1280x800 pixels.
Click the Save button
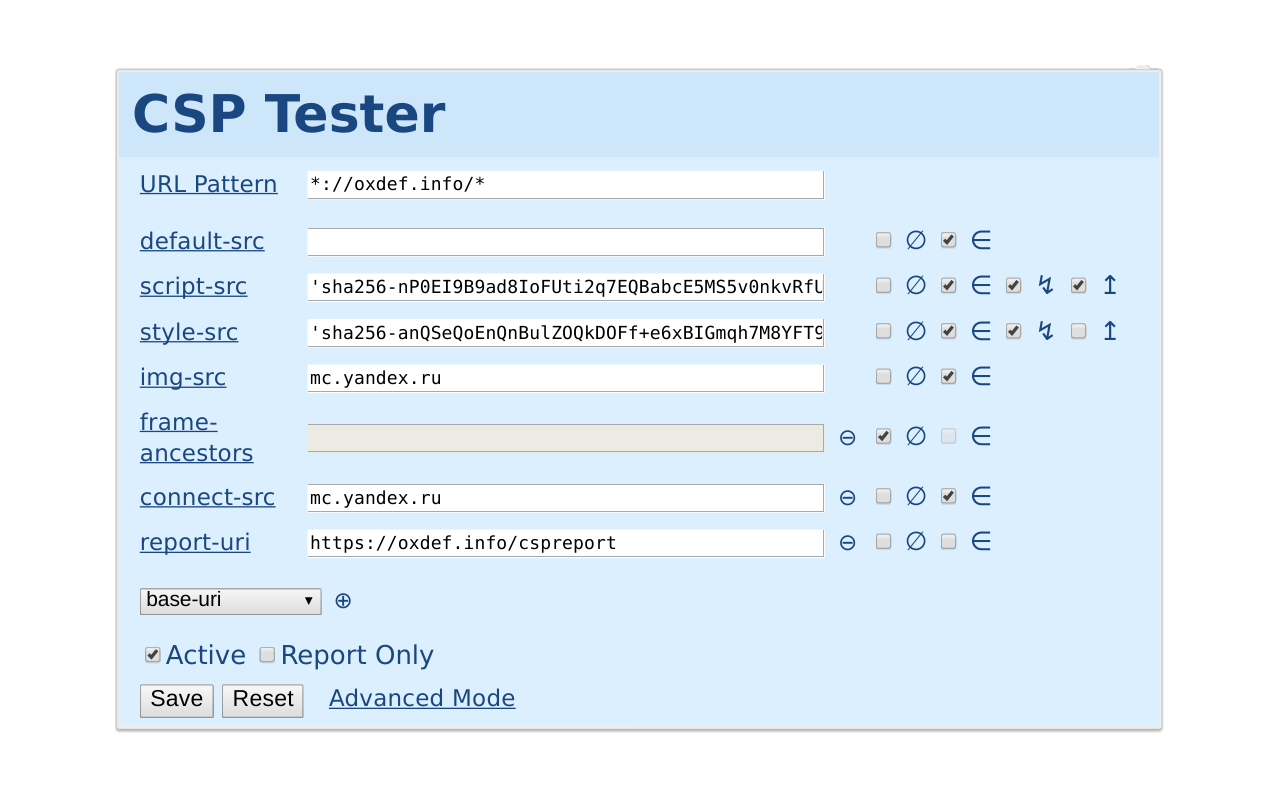[177, 700]
